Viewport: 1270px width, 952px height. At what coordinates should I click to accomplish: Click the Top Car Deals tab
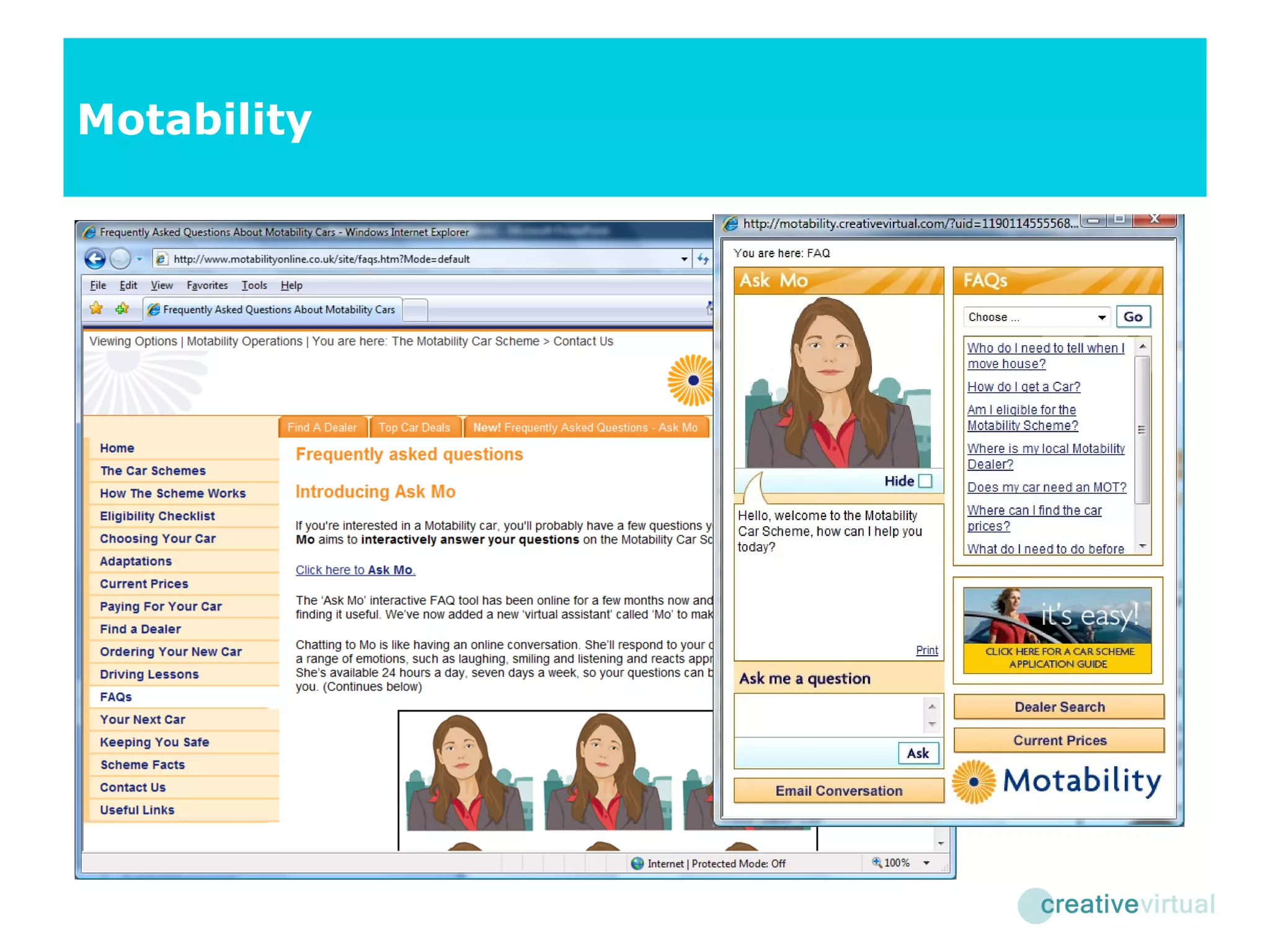(414, 427)
